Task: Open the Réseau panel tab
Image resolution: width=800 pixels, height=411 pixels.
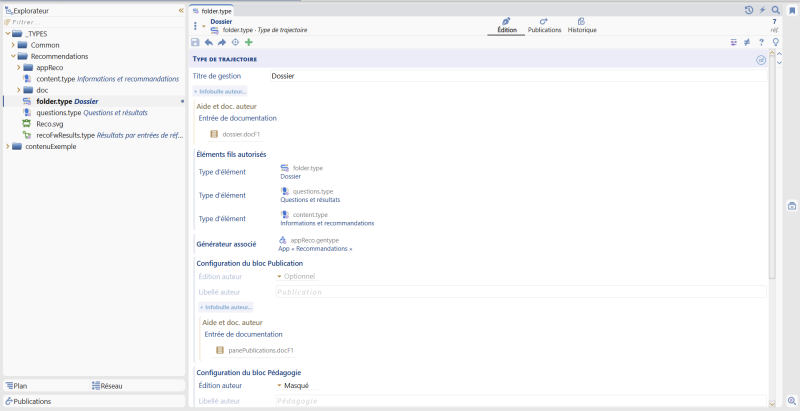Action: (138, 386)
